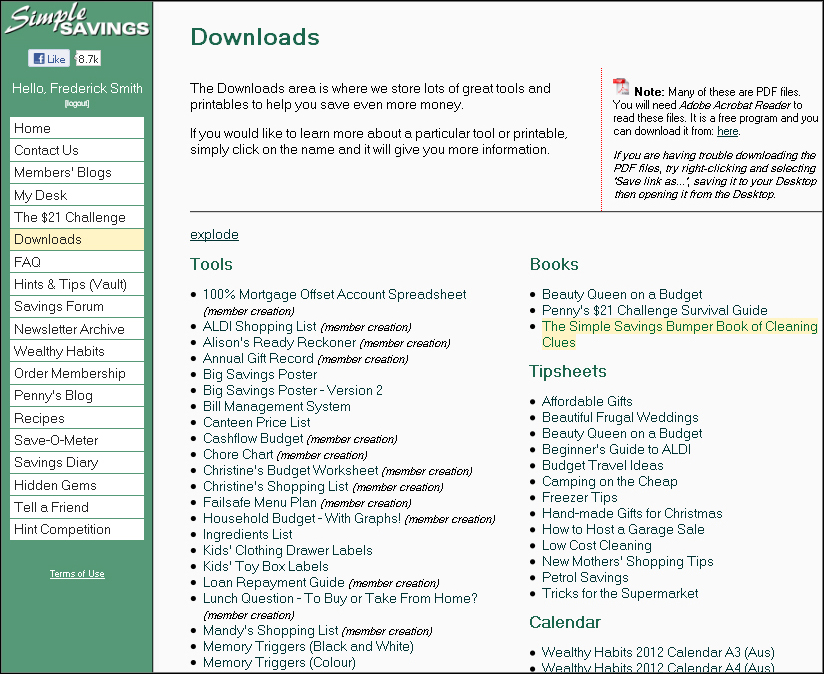Viewport: 824px width, 674px height.
Task: Open the FAQ page
Action: click(77, 262)
